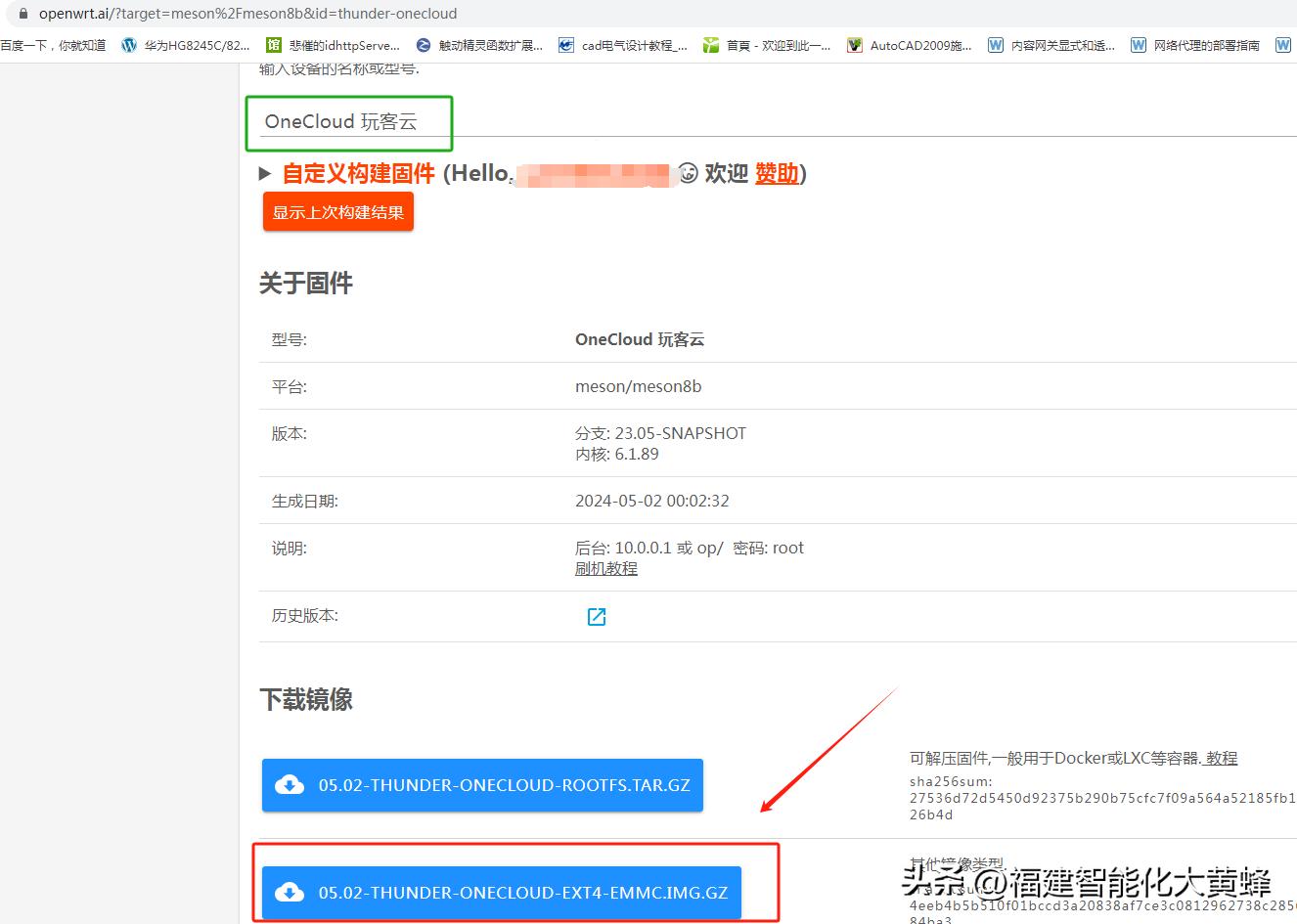Click the cloud icon on the EXT4-EMMC download button
The image size is (1297, 924).
coord(290,892)
